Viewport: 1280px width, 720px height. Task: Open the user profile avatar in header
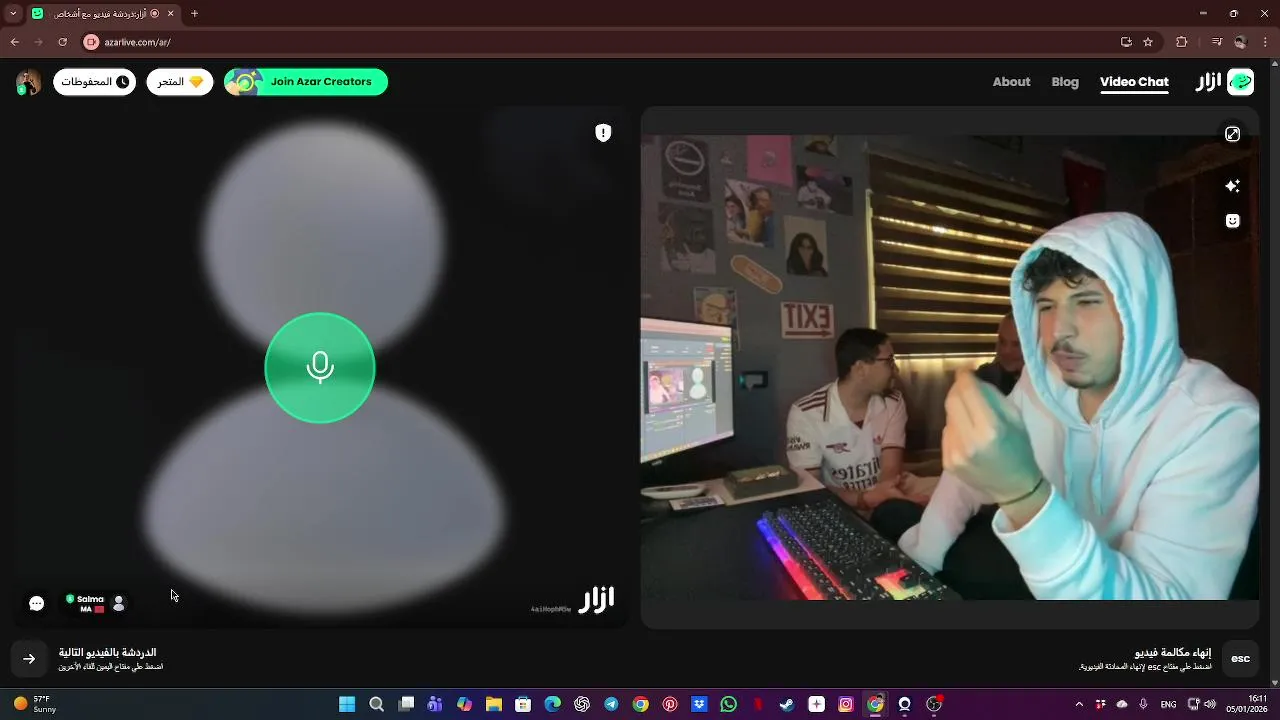click(28, 82)
